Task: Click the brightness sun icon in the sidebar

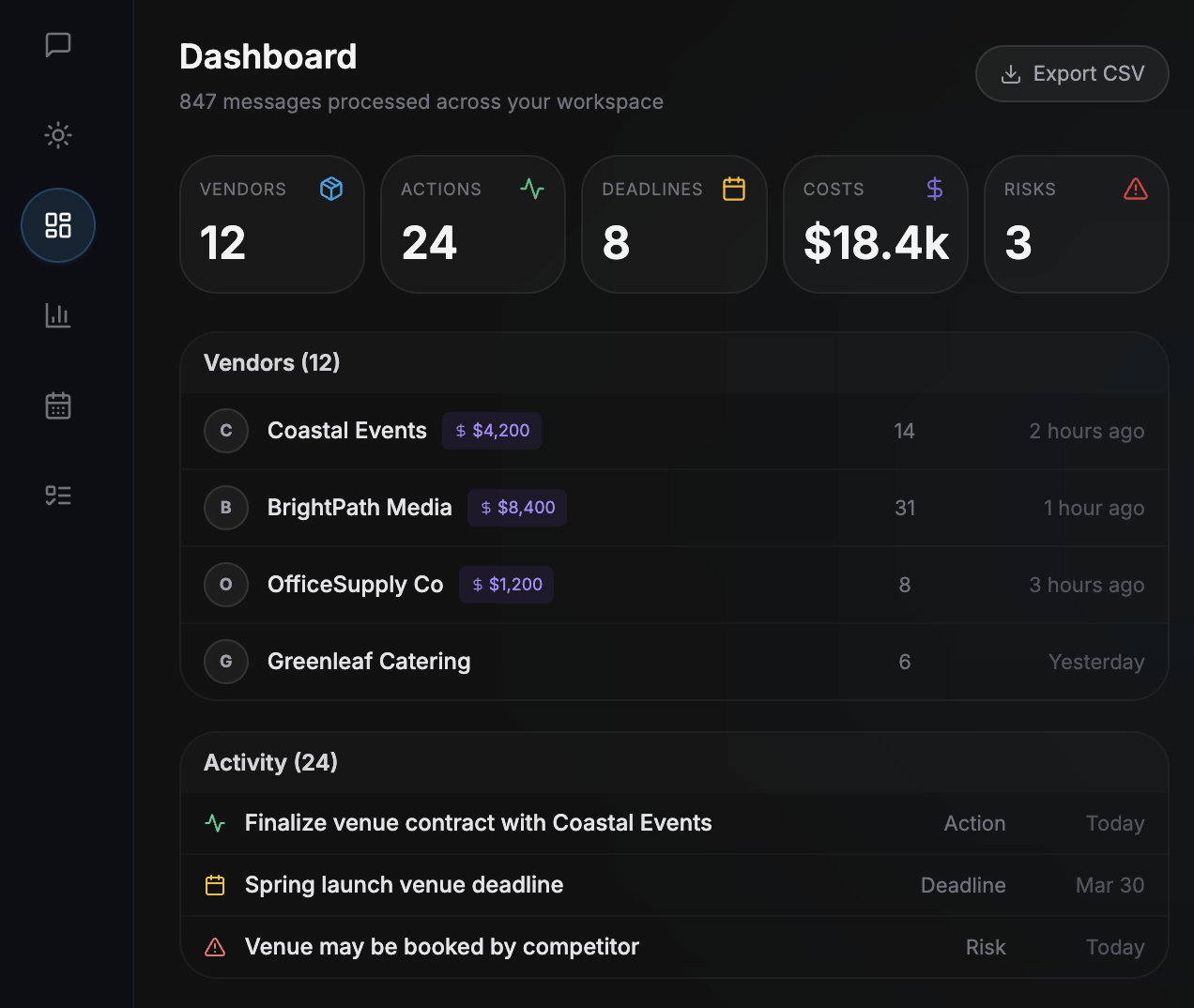Action: (x=57, y=135)
